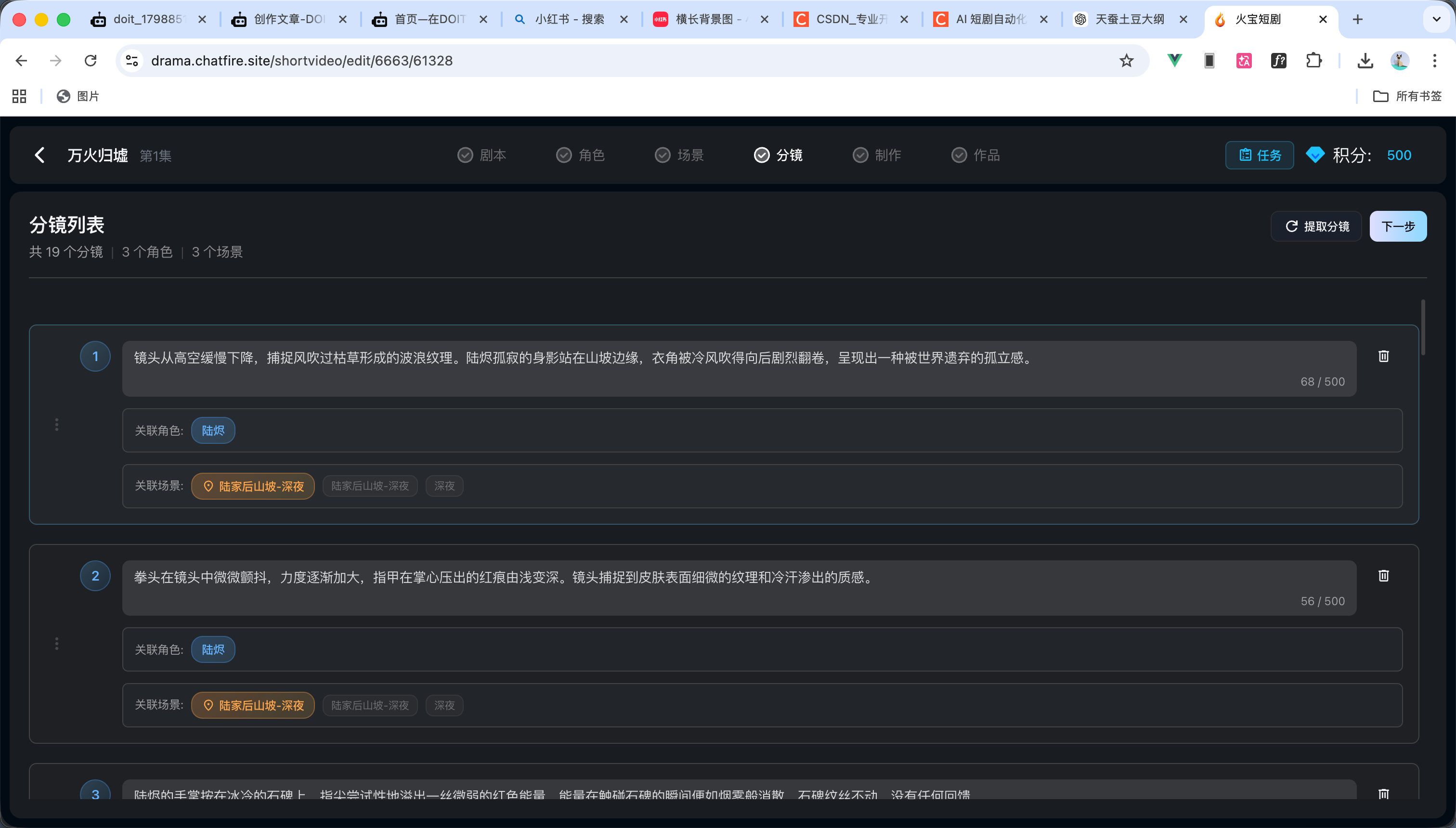This screenshot has width=1456, height=828.
Task: Click the clipboard icon inside the 任务 button
Action: tap(1245, 155)
